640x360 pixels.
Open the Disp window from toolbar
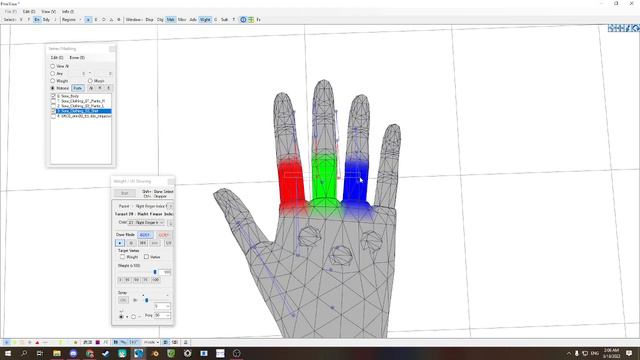tap(149, 20)
